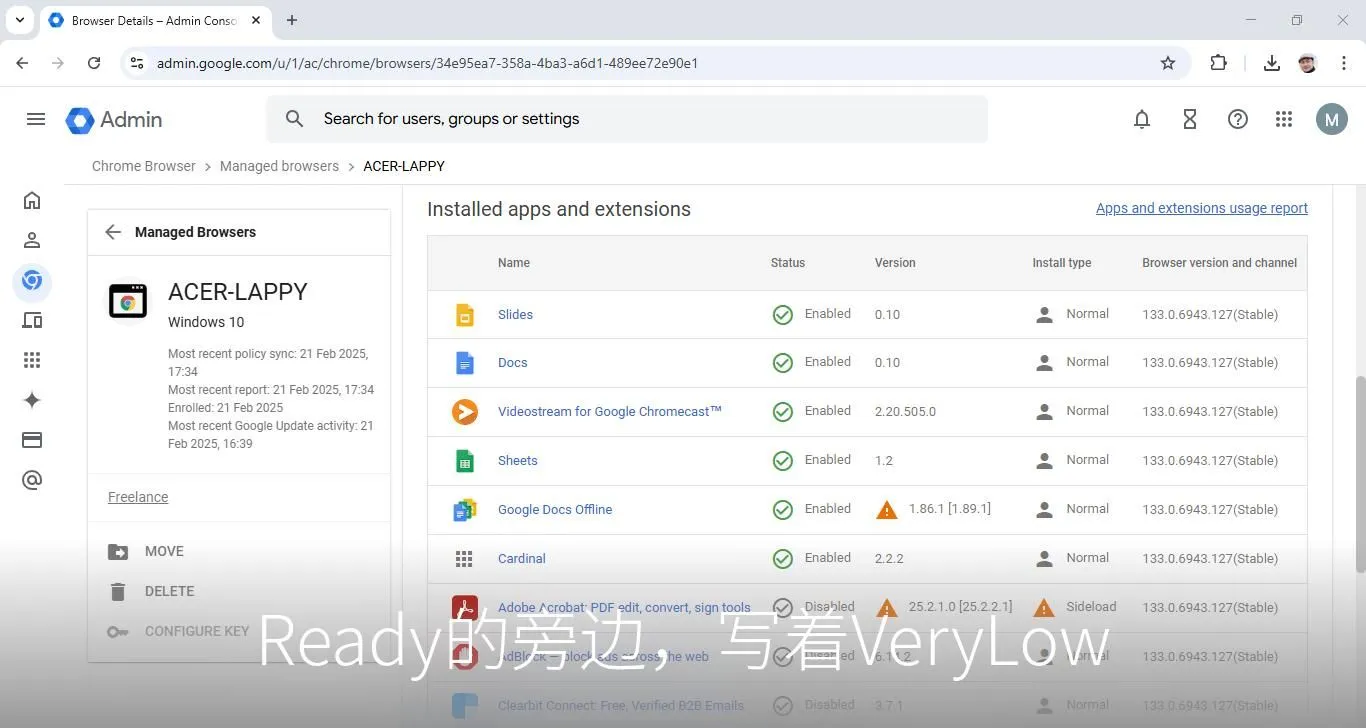This screenshot has height=728, width=1366.
Task: Open the Apps grid sidebar icon
Action: pos(32,360)
